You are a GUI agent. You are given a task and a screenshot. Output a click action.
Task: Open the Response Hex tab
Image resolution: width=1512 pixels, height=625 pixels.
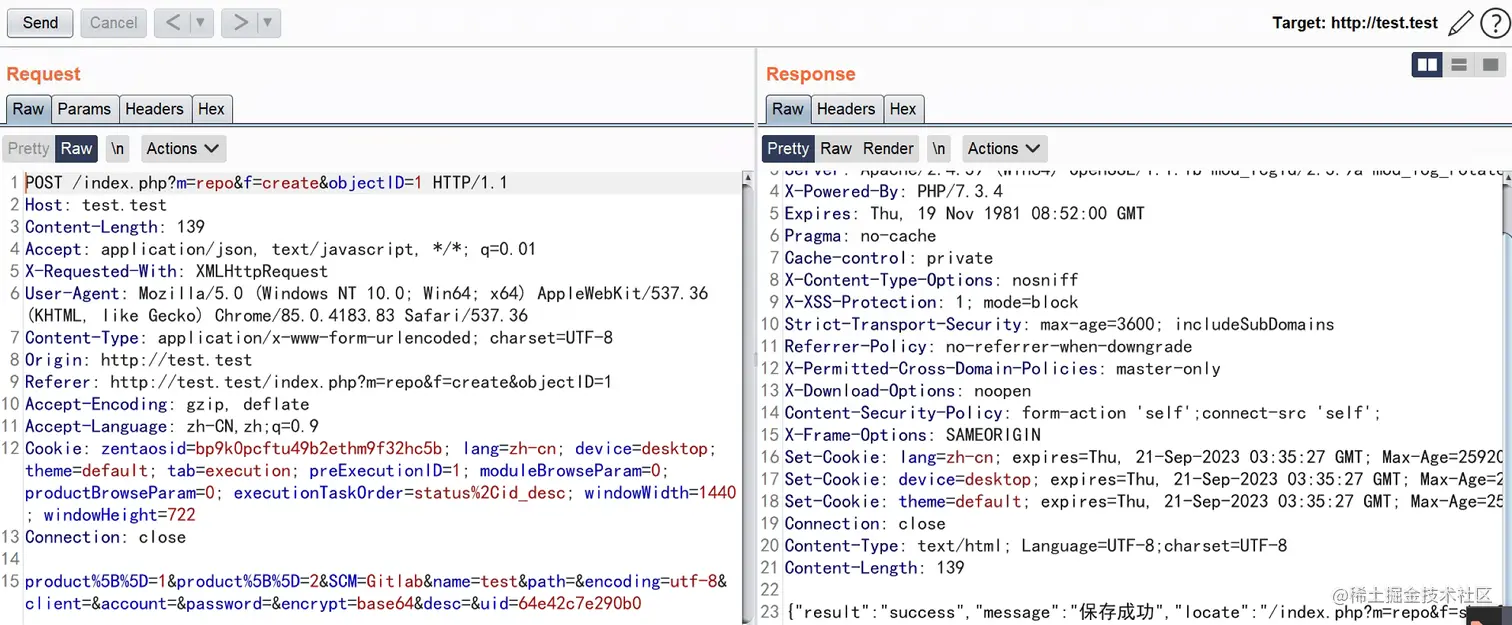point(903,109)
